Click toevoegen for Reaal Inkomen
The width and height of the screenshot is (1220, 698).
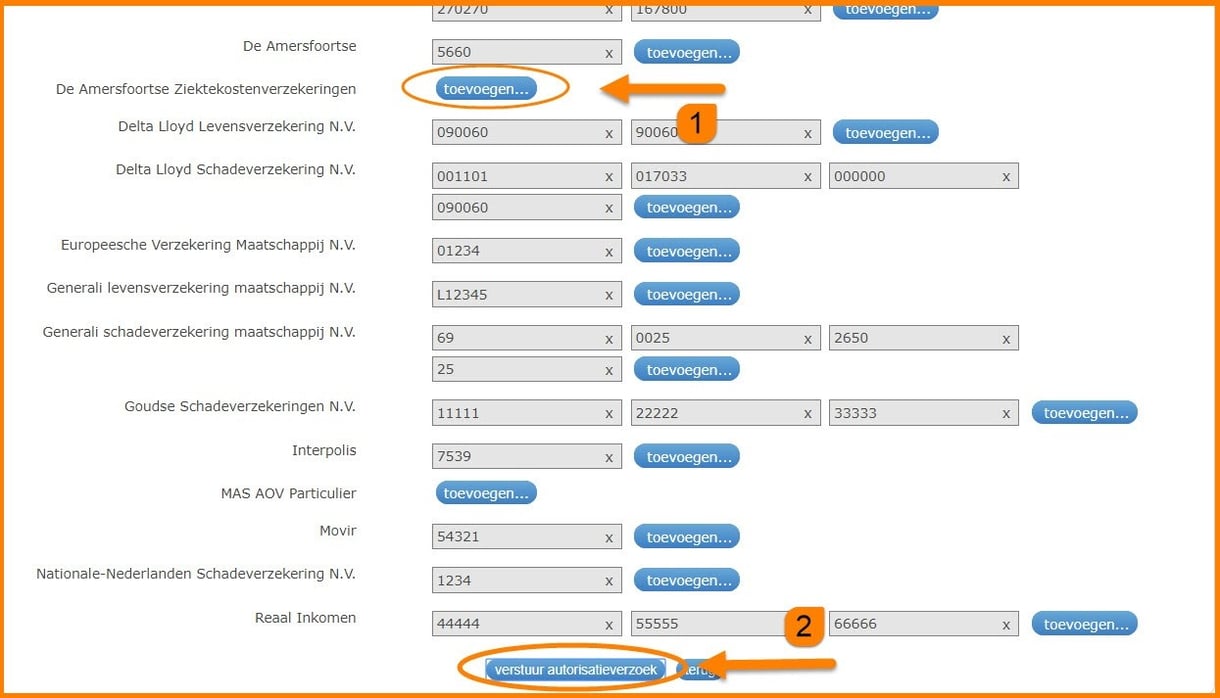point(1085,624)
